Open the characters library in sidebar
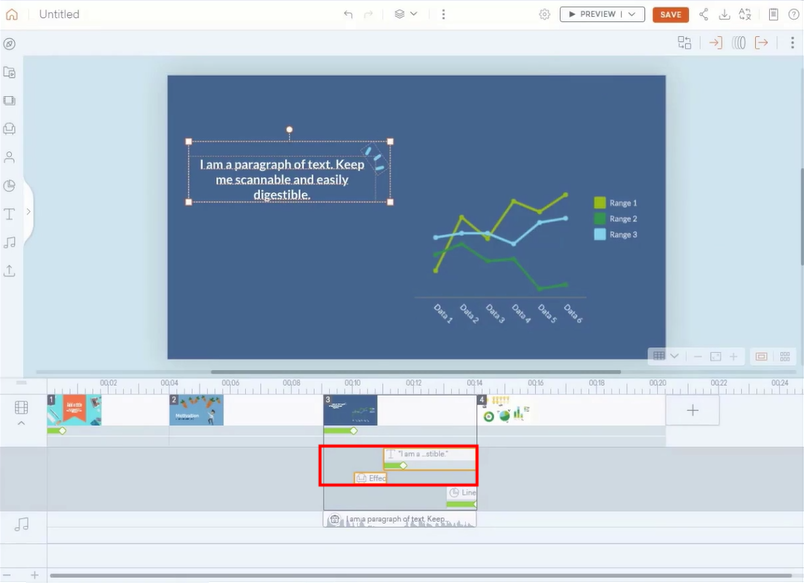The image size is (804, 583). (x=9, y=157)
